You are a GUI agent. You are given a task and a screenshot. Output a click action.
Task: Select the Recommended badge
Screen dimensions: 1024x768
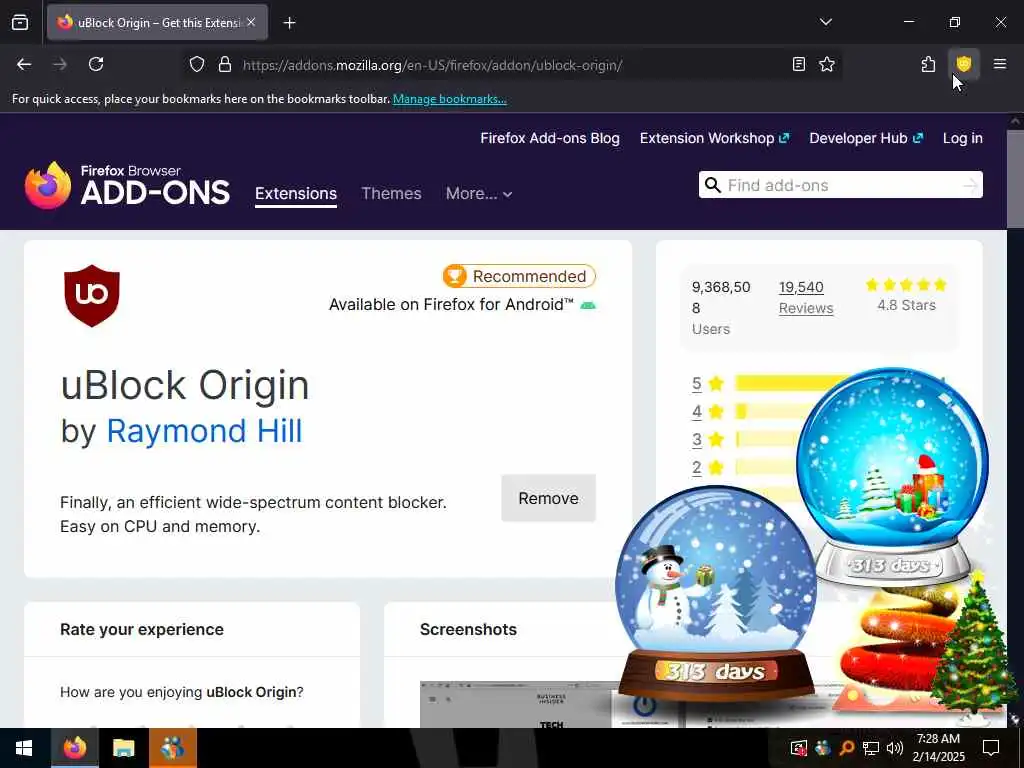[x=519, y=276]
